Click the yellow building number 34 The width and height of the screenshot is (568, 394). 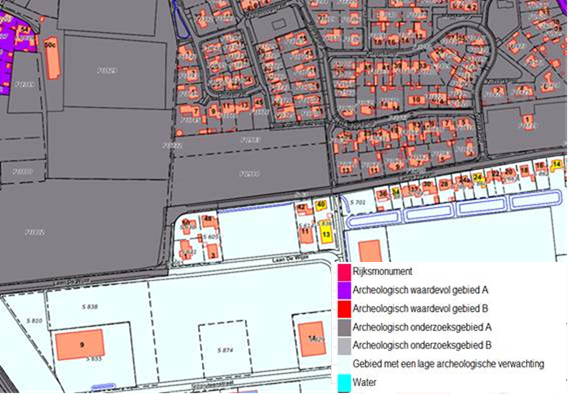(x=396, y=192)
